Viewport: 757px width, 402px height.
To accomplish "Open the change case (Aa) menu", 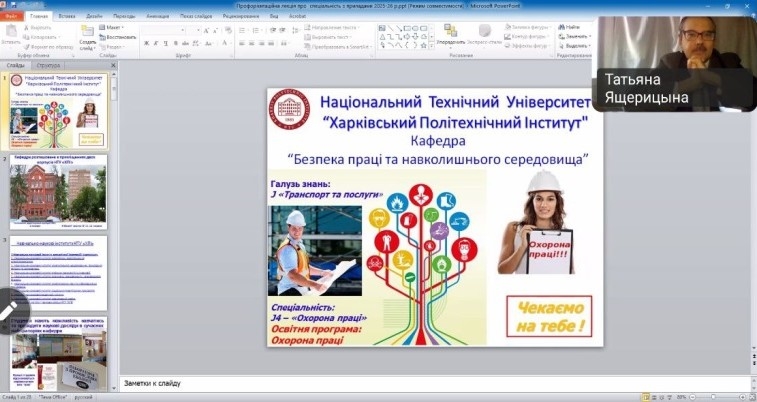I will pyautogui.click(x=209, y=43).
